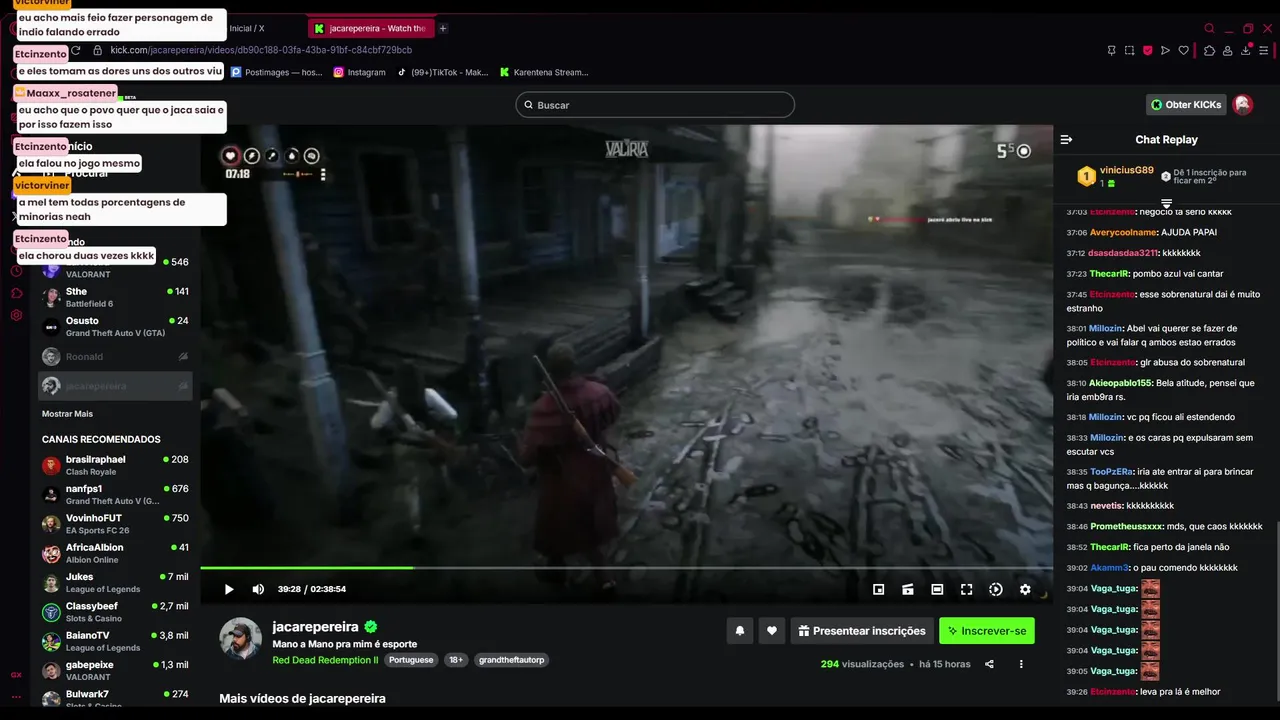
Task: Open the playback speed control
Action: [996, 590]
